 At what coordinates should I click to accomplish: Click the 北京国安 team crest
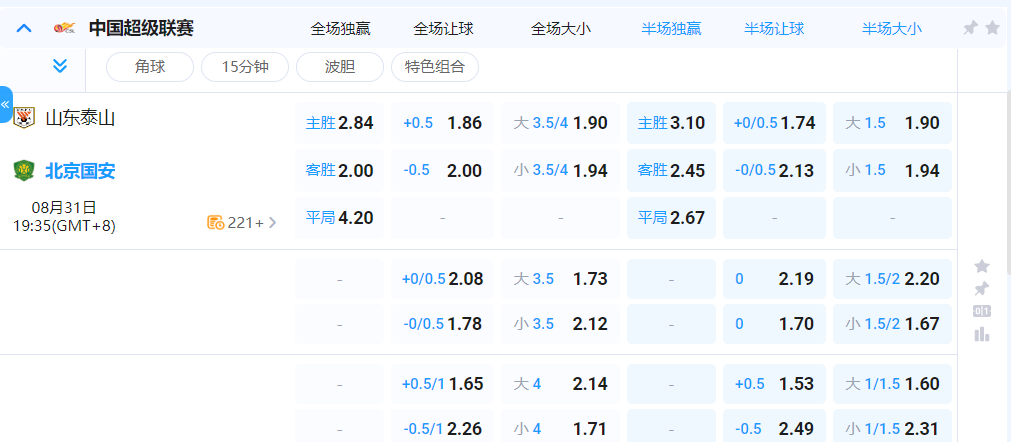click(x=24, y=171)
